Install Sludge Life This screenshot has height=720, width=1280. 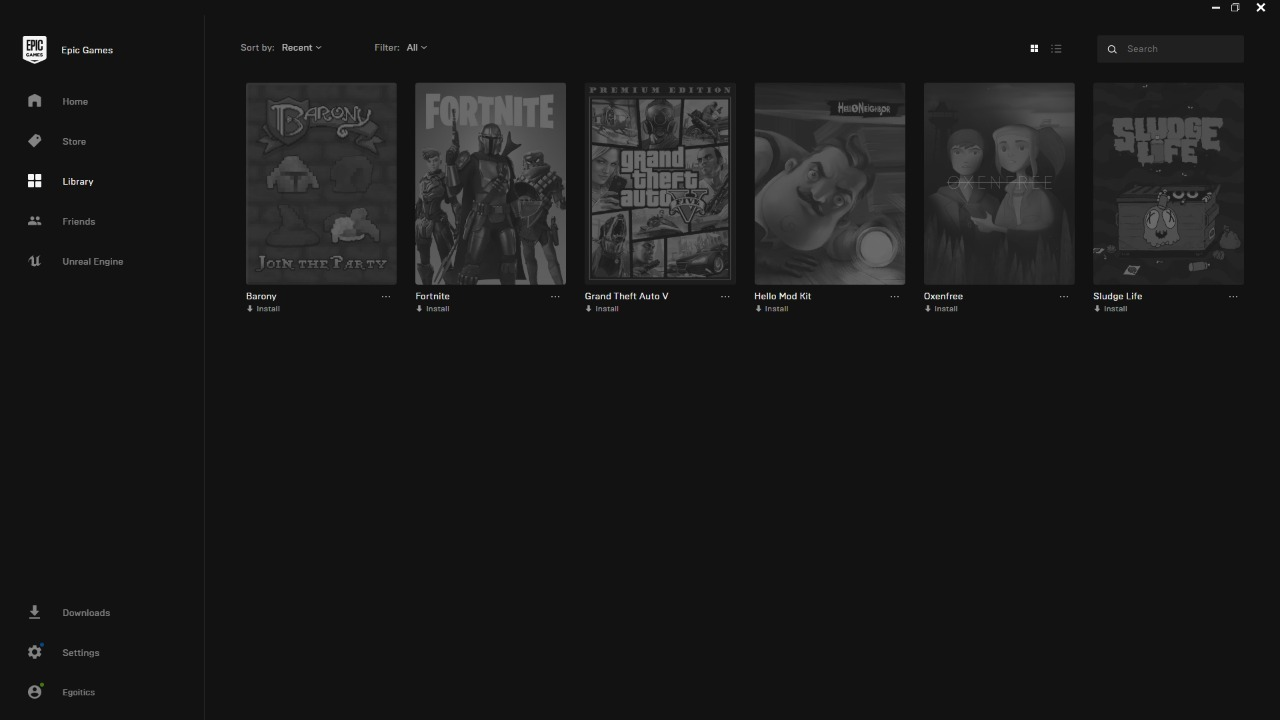pyautogui.click(x=1110, y=308)
